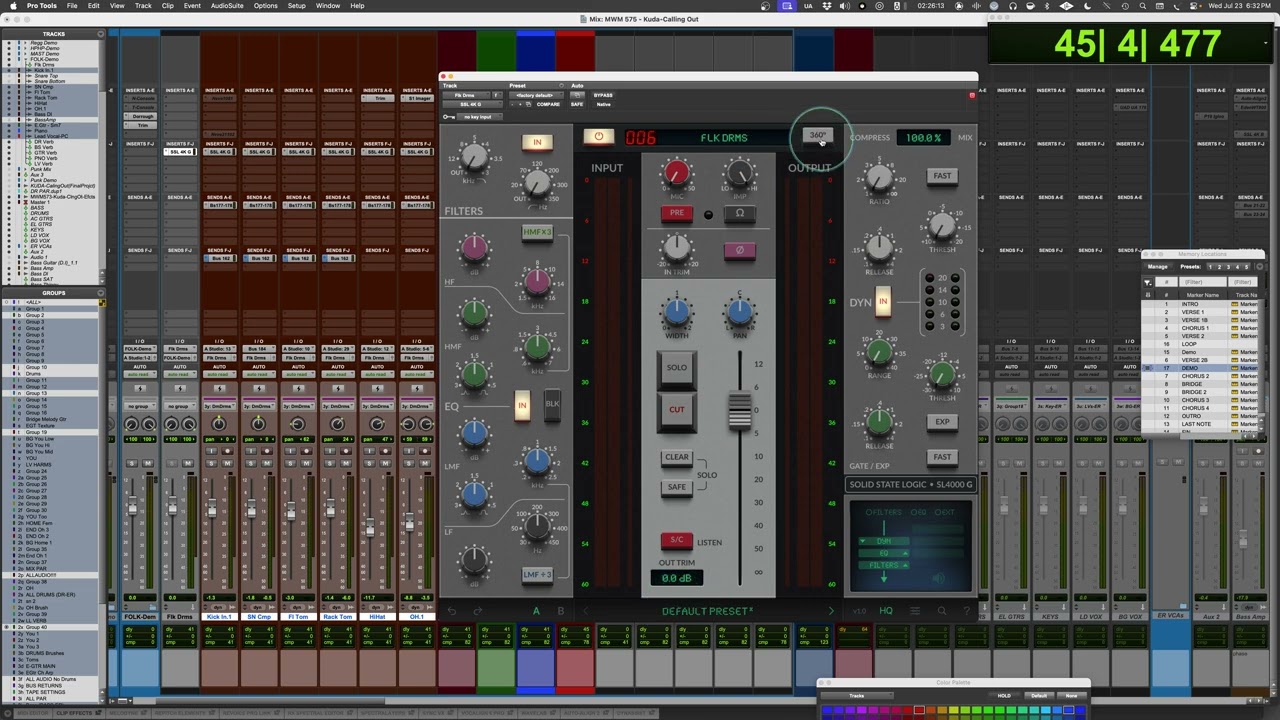Switch EQ to BLK mode
The height and width of the screenshot is (720, 1280).
[x=552, y=404]
